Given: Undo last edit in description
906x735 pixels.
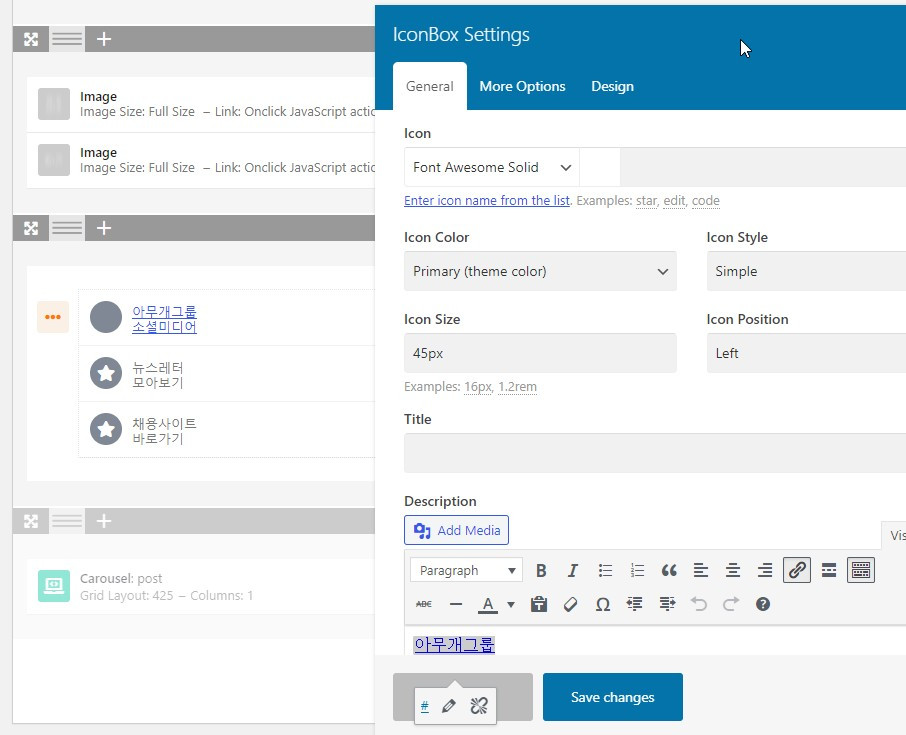Looking at the screenshot, I should coord(699,604).
